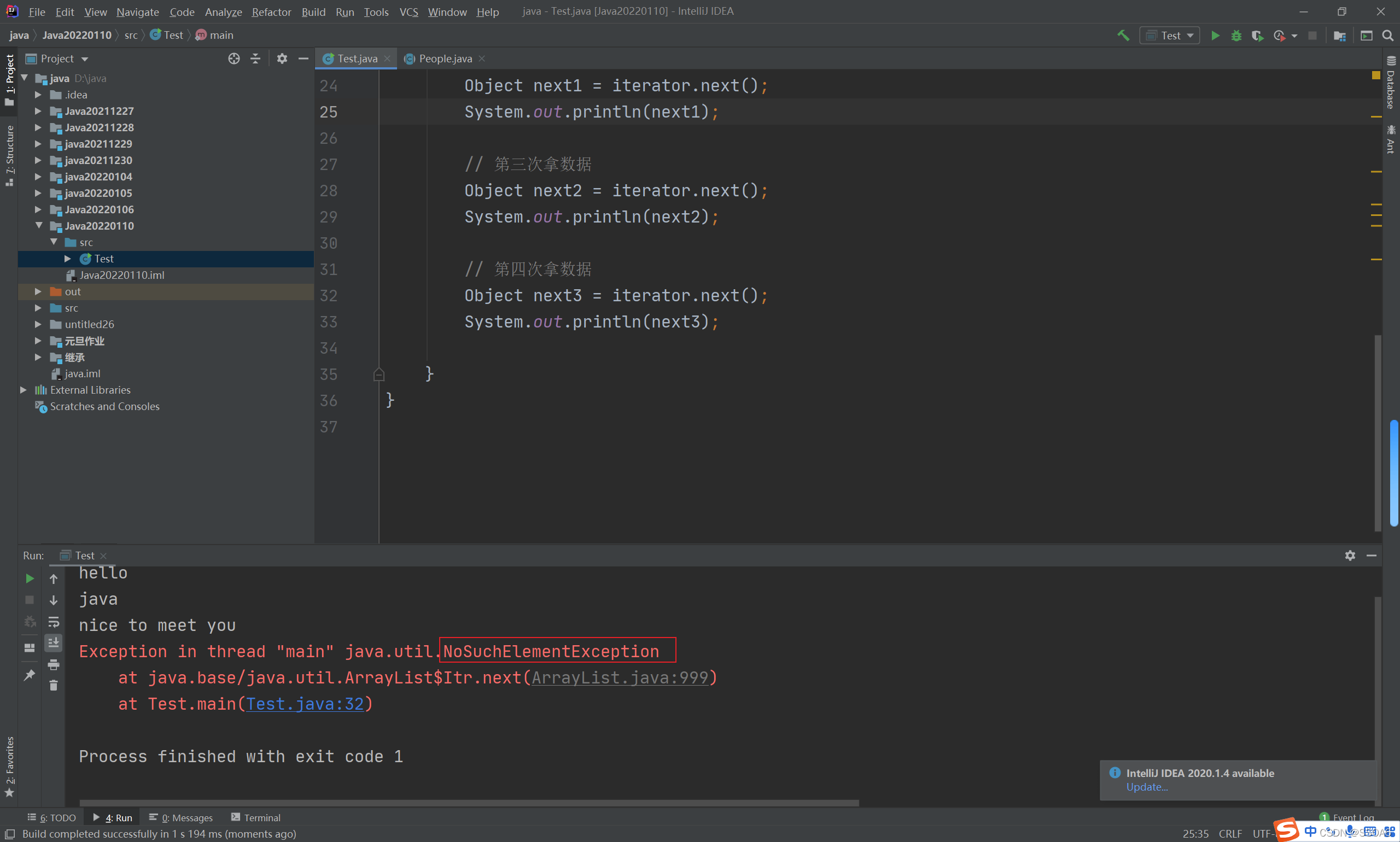Open the Terminal tool tab
The image size is (1400, 842).
point(256,817)
